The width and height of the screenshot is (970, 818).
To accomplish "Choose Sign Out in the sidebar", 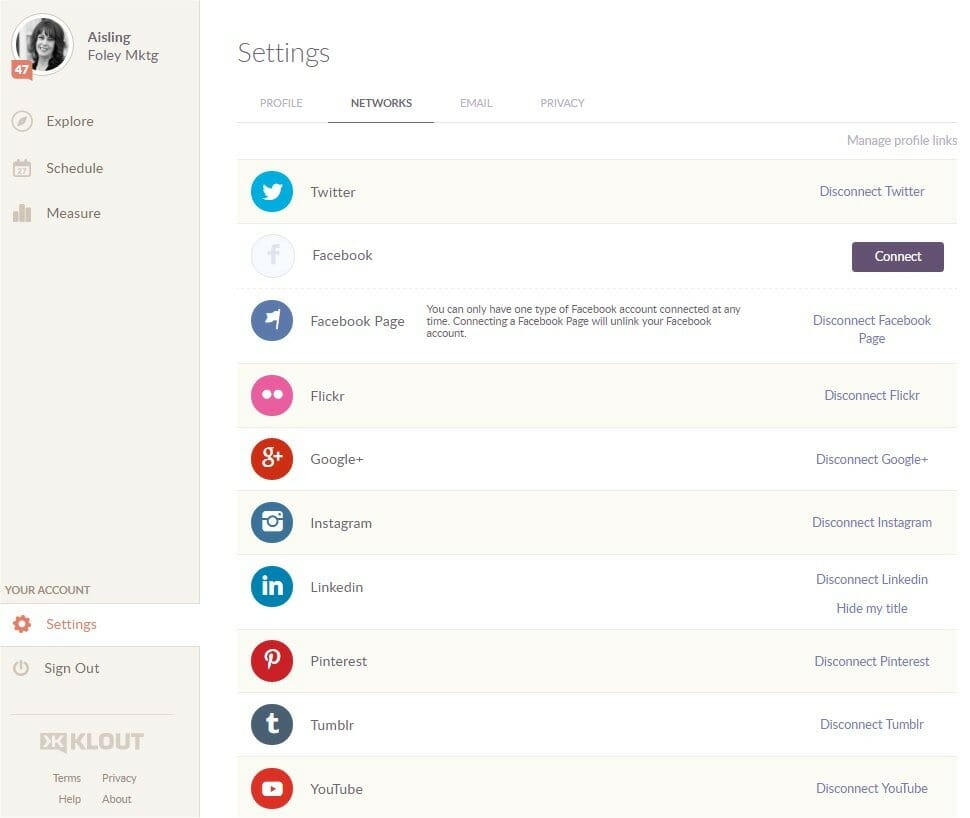I will coord(72,668).
